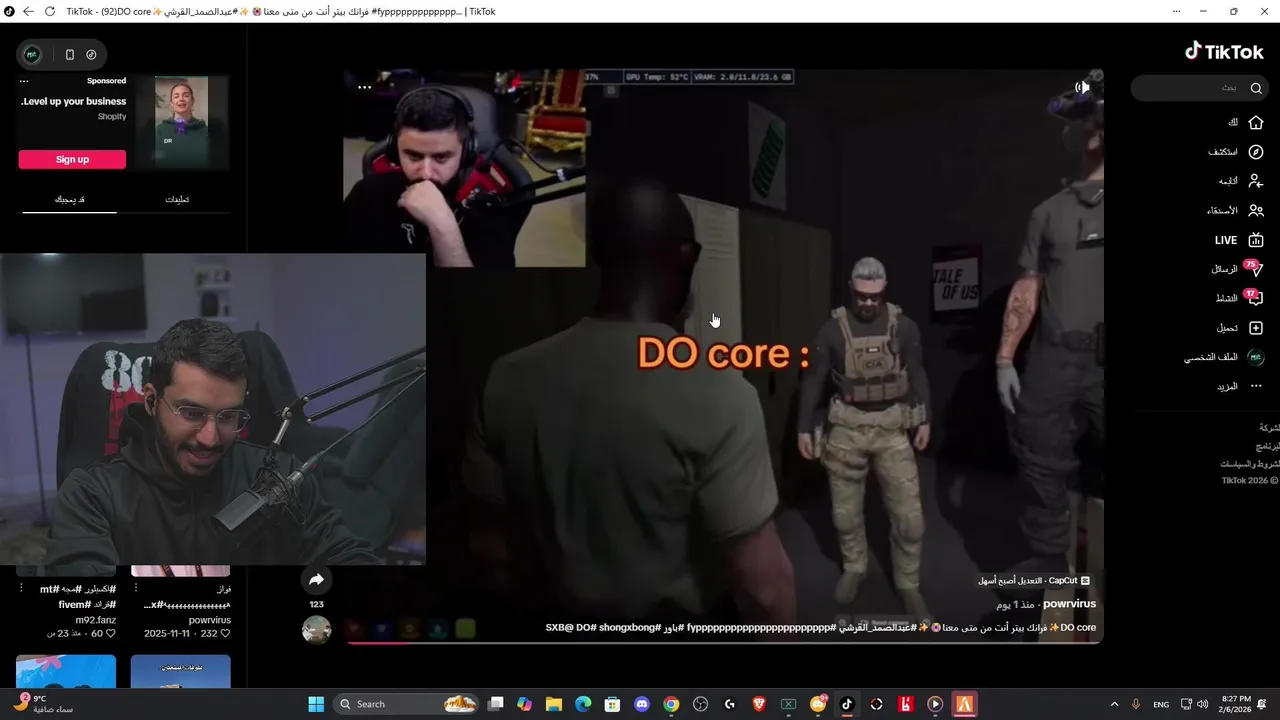1280x720 pixels.
Task: Open the TikTok logo home link
Action: [1224, 51]
